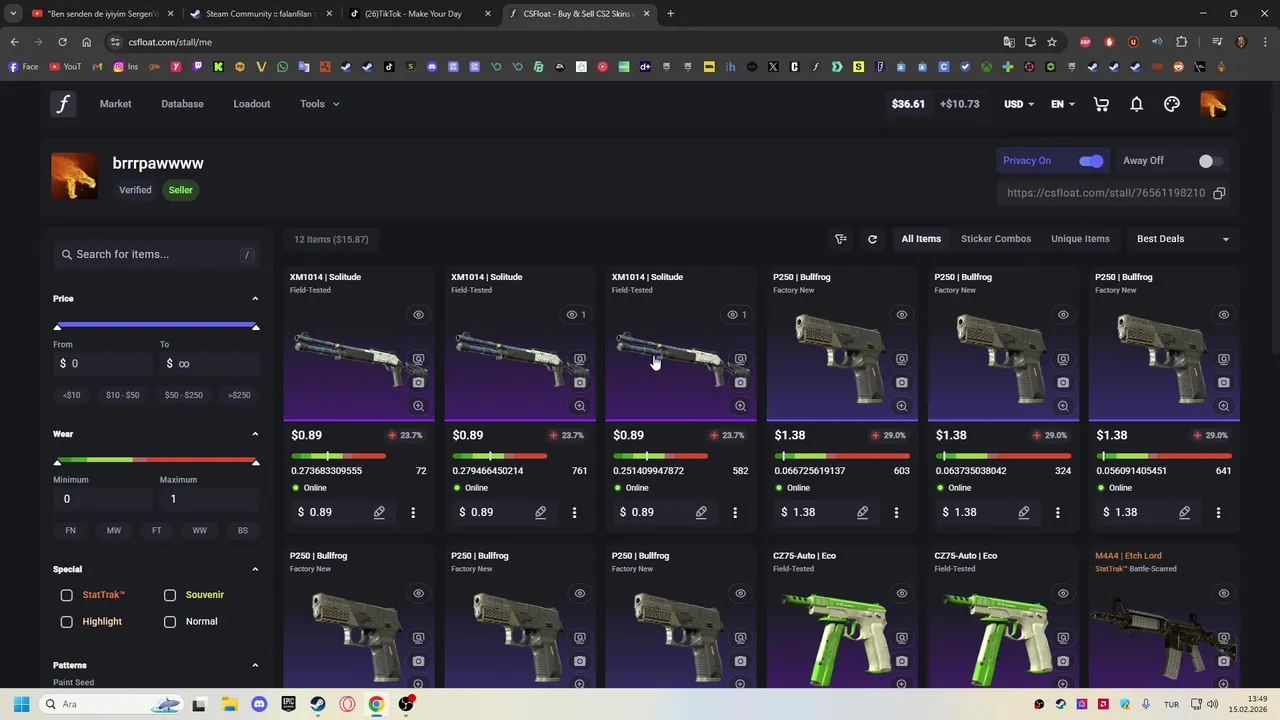Screen dimensions: 1280x720
Task: Open options menu for P250 seed 641
Action: tap(1218, 512)
